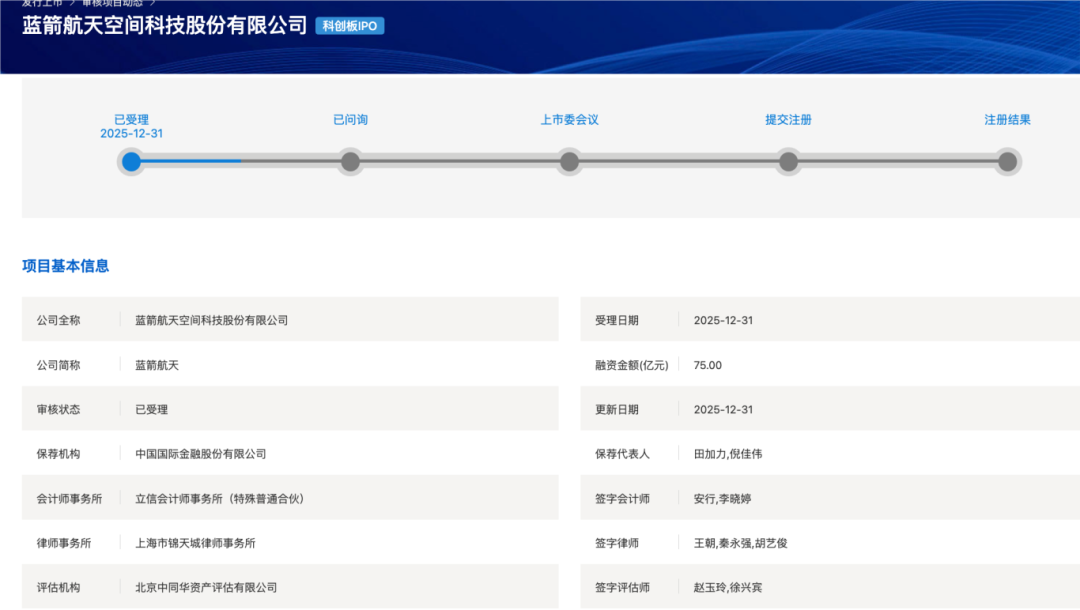Click the 评估机构 field label
This screenshot has height=610, width=1080.
pyautogui.click(x=59, y=587)
